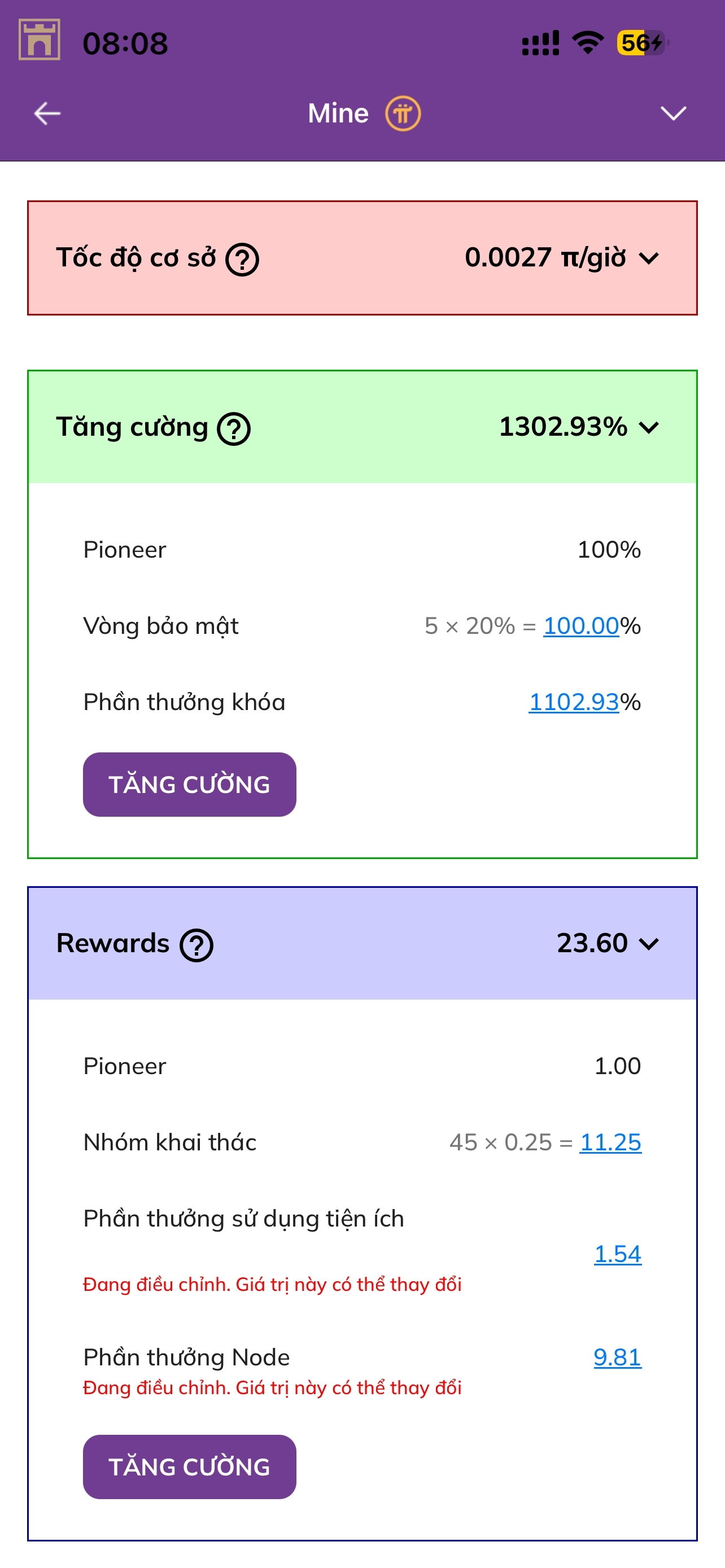Open help for Tốc độ cơ sở
The height and width of the screenshot is (1568, 725).
coord(242,260)
